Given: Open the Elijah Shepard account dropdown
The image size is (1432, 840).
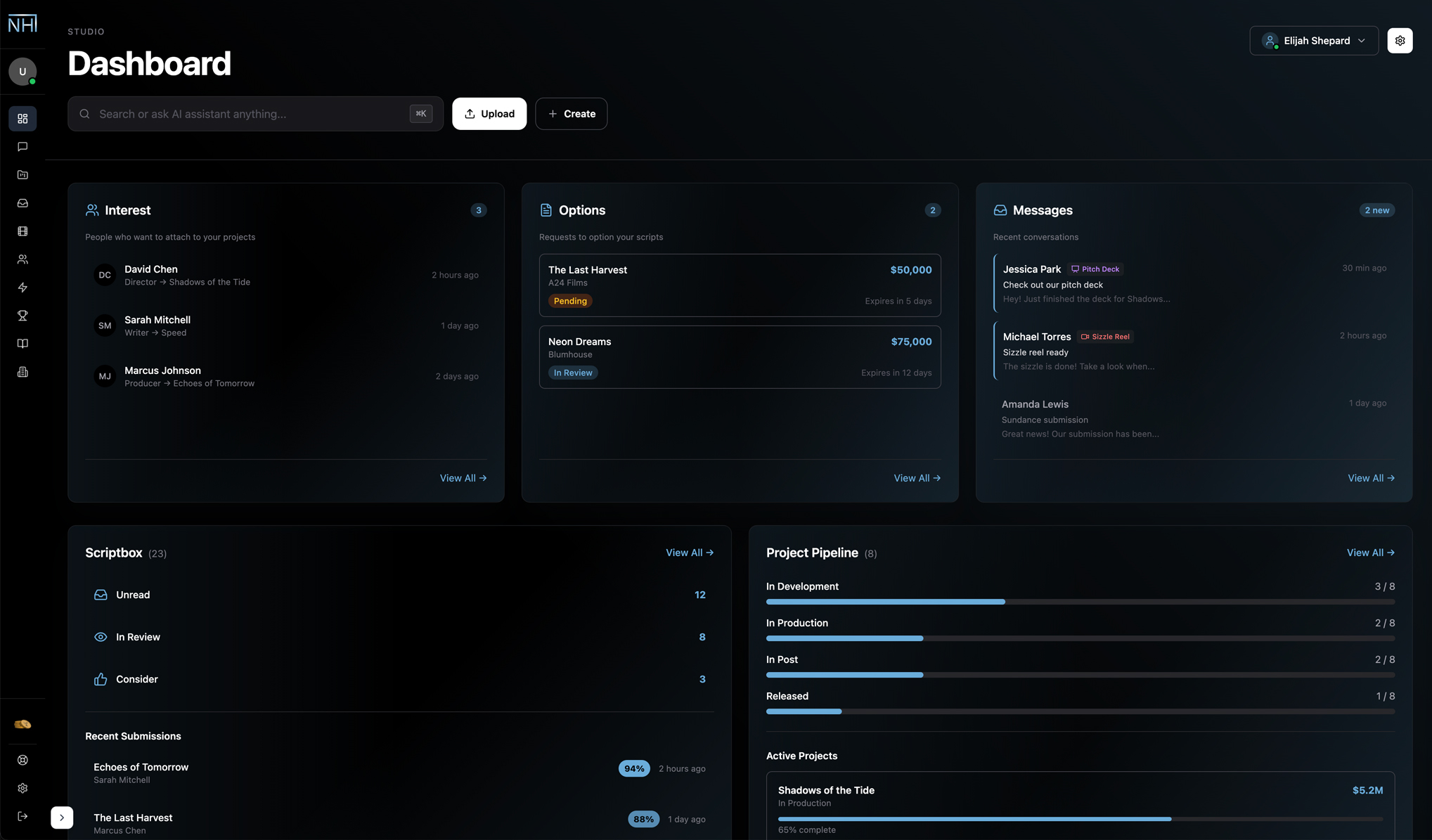Looking at the screenshot, I should (x=1313, y=41).
